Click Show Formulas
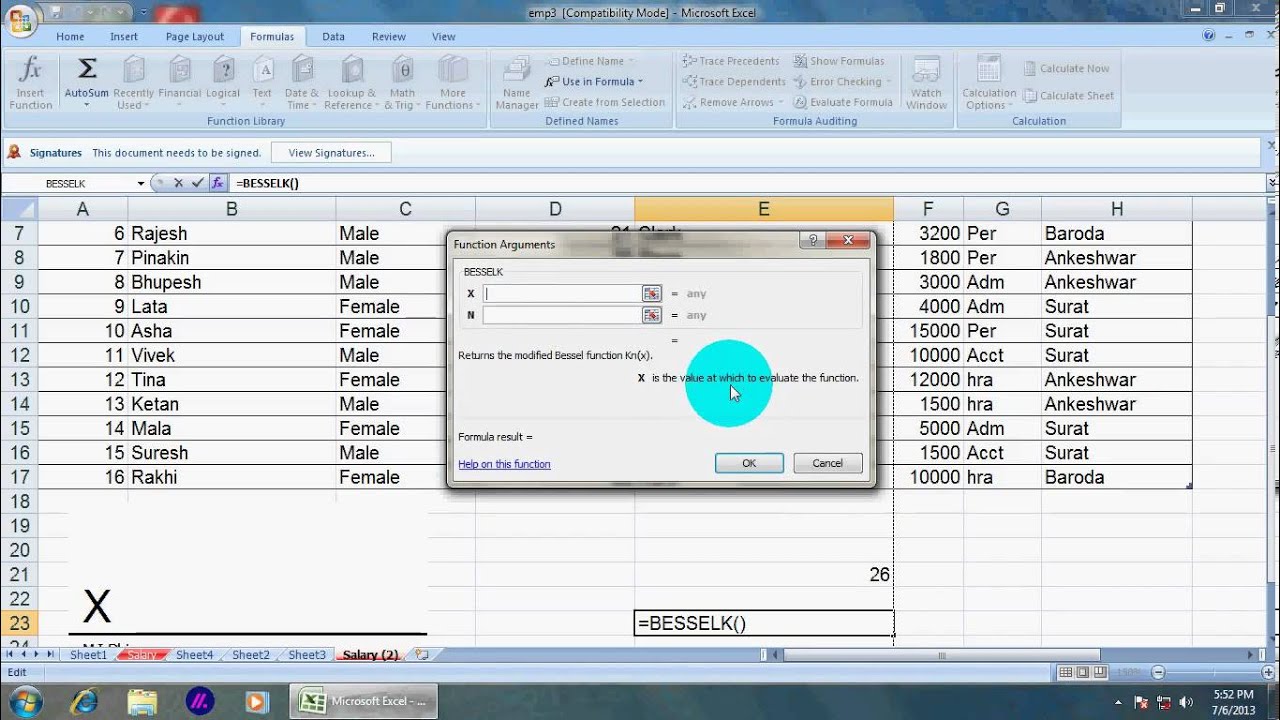This screenshot has height=720, width=1280. coord(838,61)
